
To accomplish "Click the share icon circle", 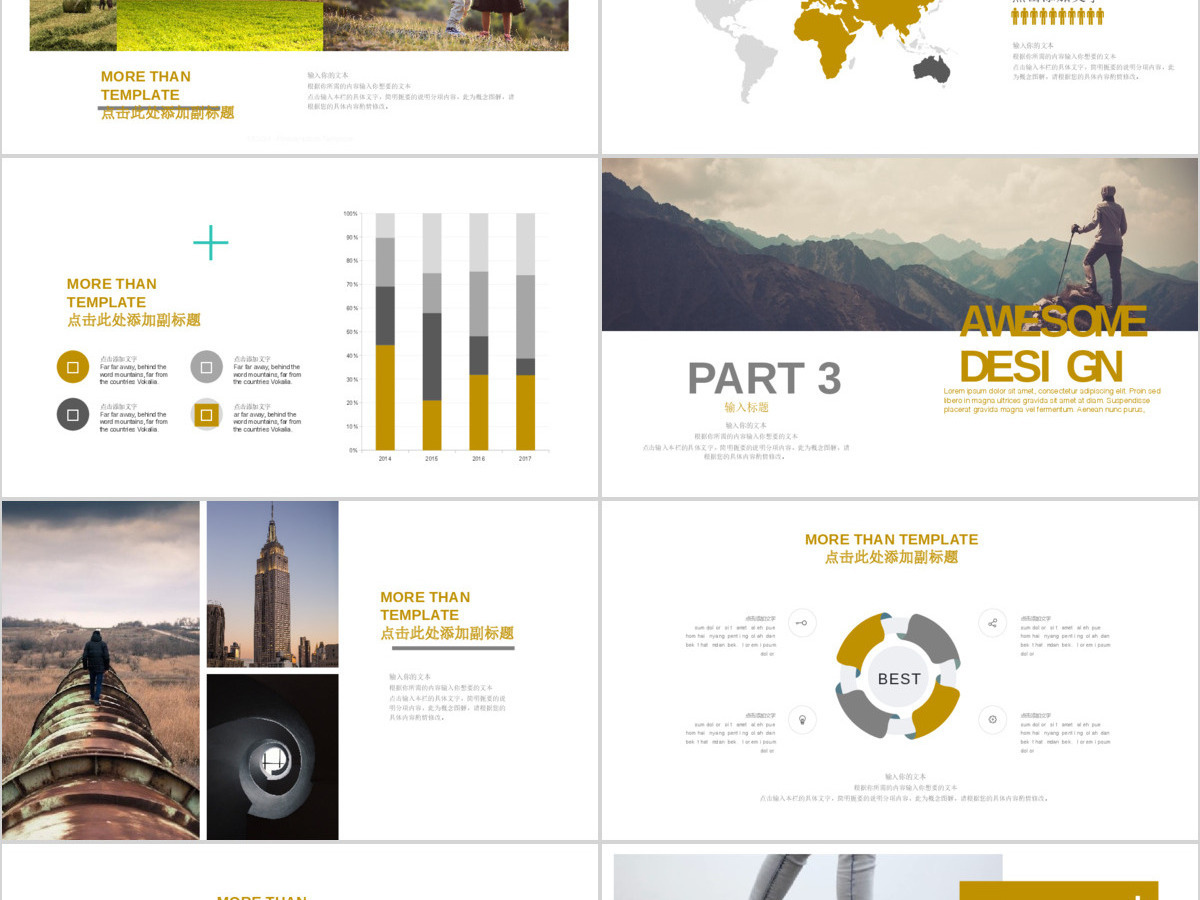I will (992, 623).
